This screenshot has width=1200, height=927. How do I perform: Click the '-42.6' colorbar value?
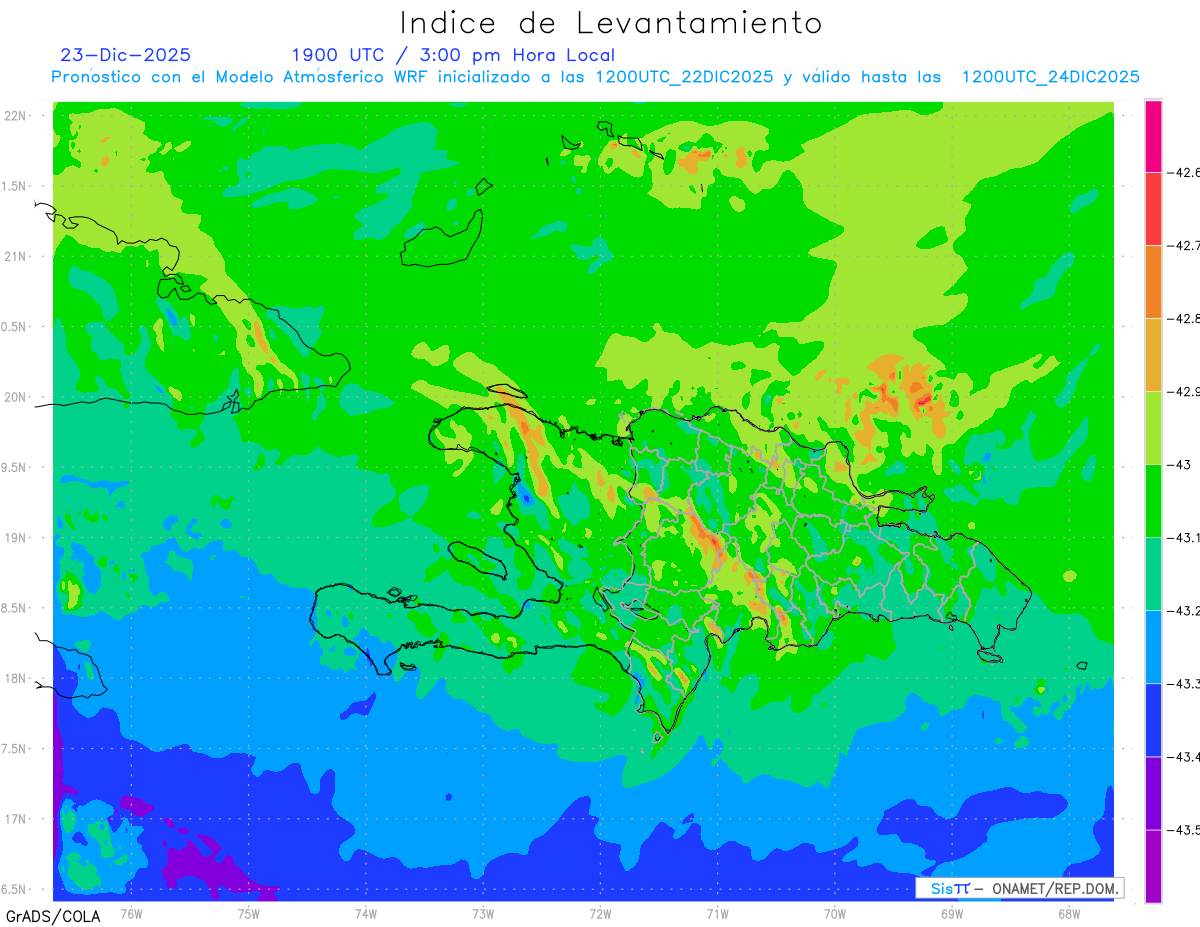click(x=1184, y=172)
